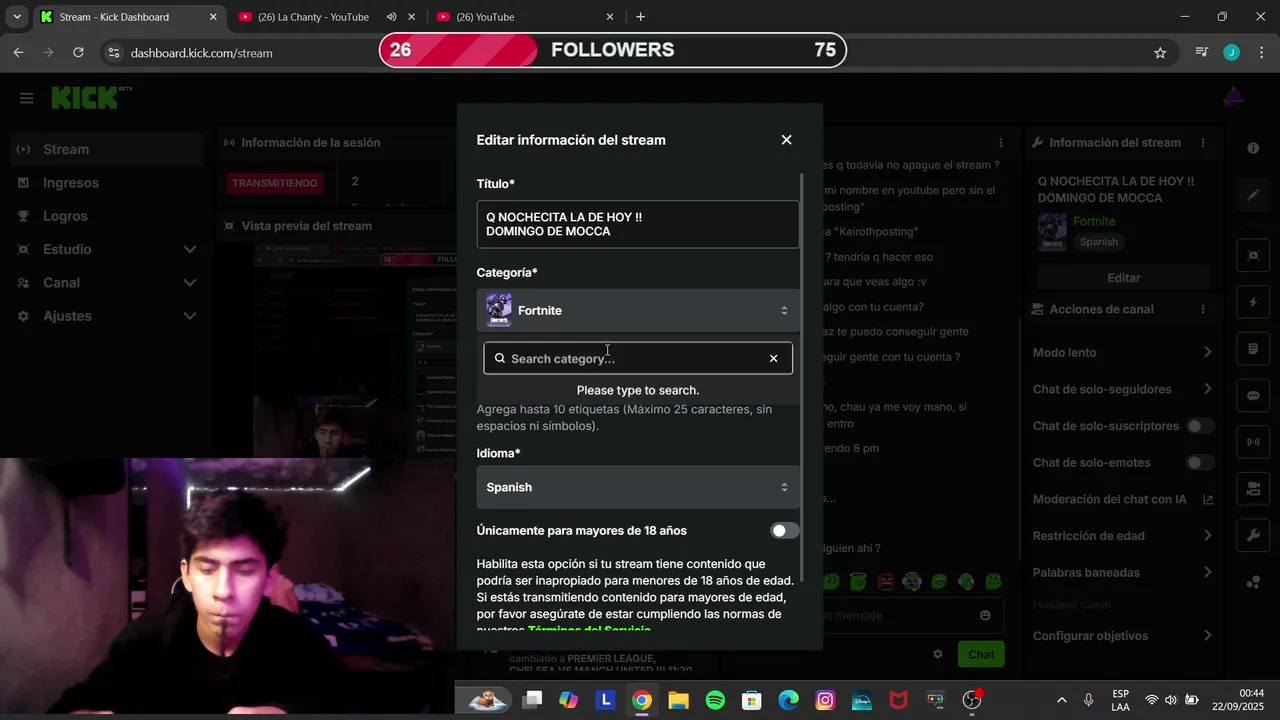Open emoji picker in message box
Image resolution: width=1280 pixels, height=720 pixels.
point(985,615)
